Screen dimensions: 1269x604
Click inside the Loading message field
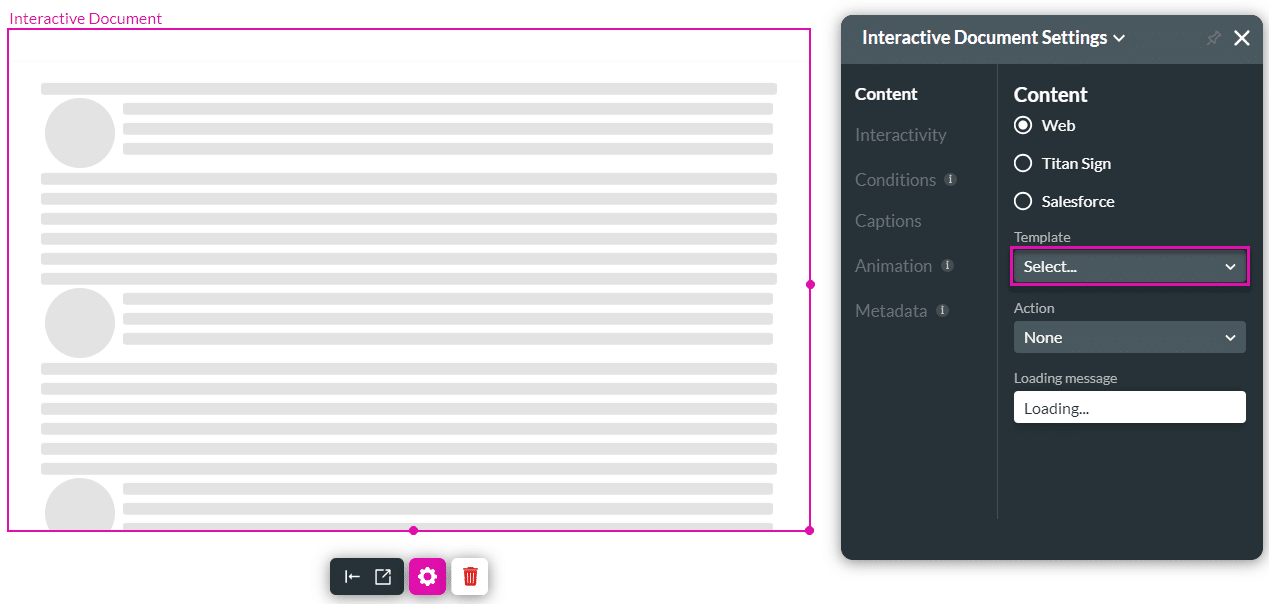(1129, 407)
